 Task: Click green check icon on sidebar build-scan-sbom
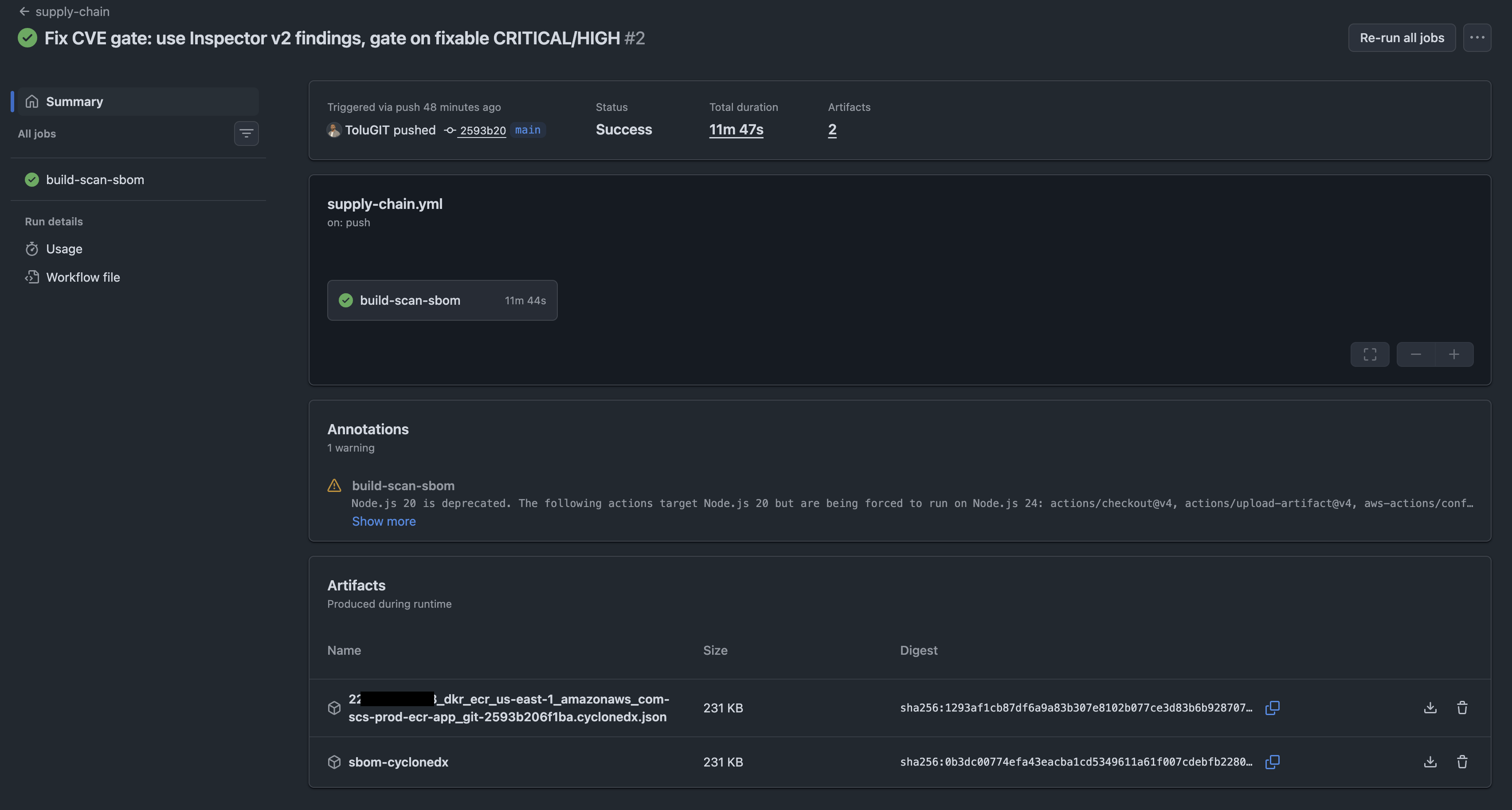31,180
